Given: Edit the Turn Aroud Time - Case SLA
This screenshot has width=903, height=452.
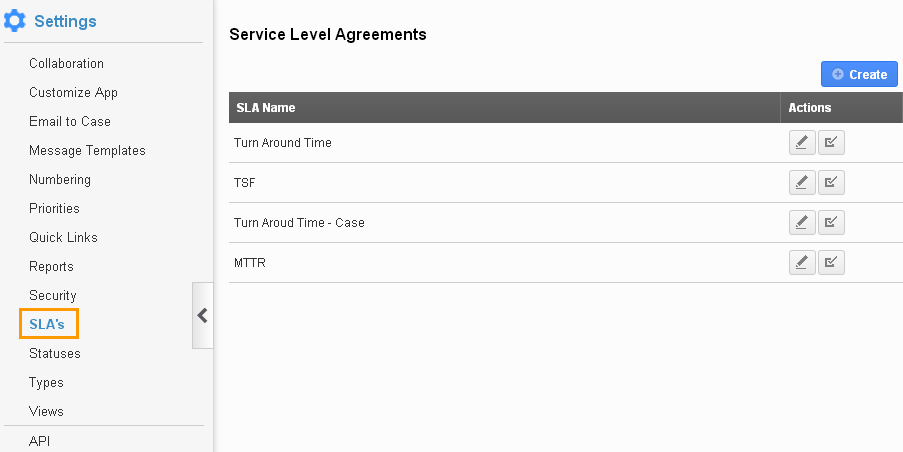Looking at the screenshot, I should pyautogui.click(x=802, y=223).
